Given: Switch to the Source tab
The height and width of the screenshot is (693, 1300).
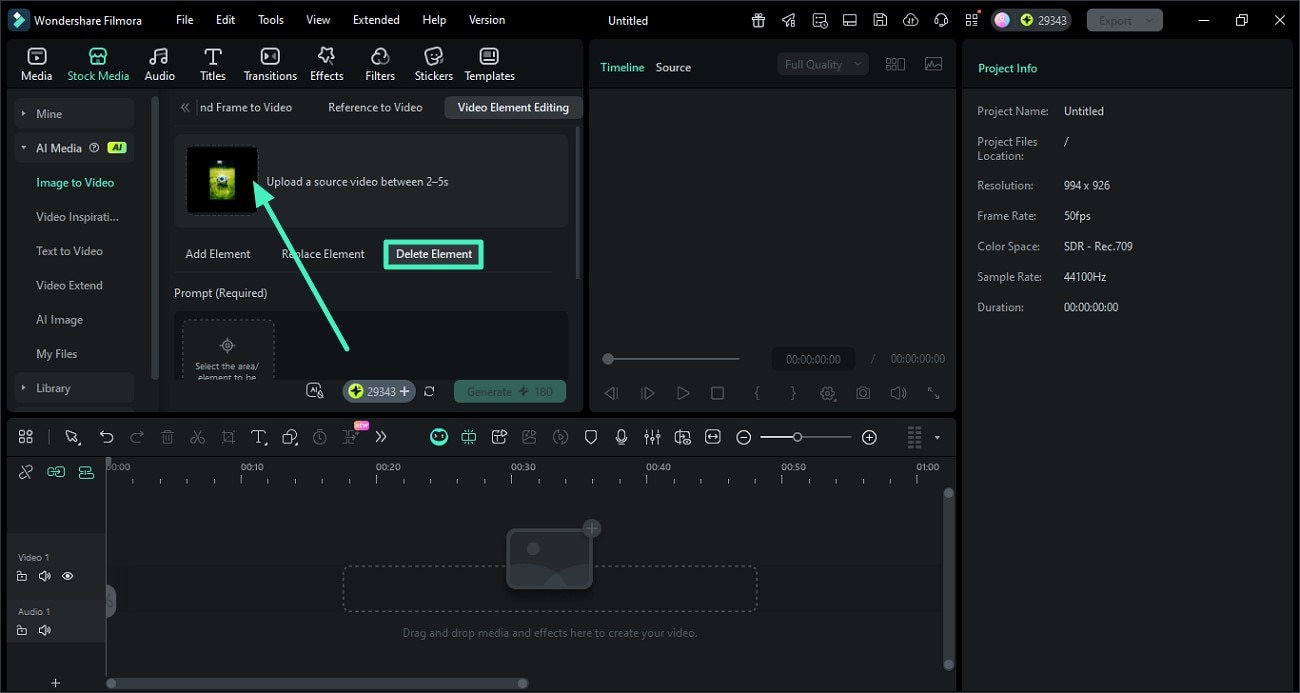Looking at the screenshot, I should [673, 68].
